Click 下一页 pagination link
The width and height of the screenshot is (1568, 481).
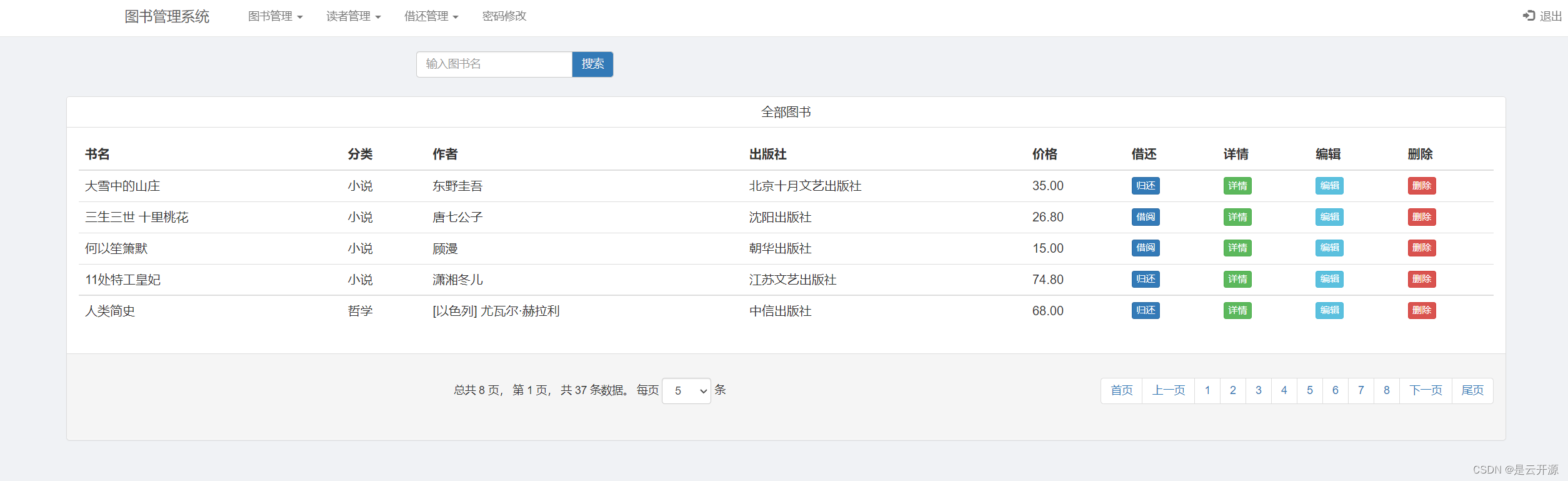[x=1426, y=391]
